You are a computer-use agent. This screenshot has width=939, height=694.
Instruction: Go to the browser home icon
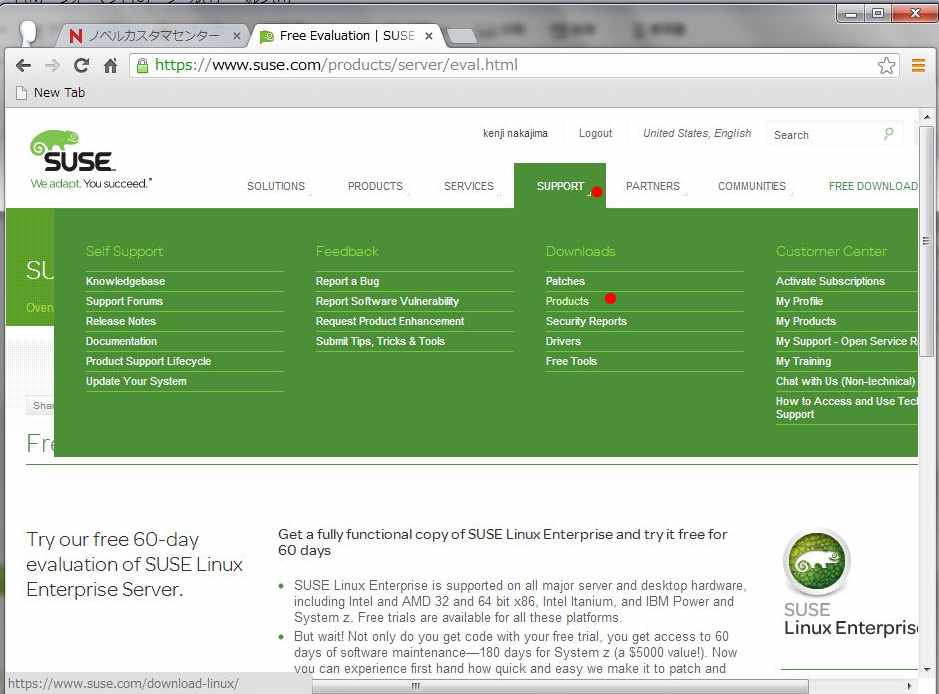[x=110, y=65]
